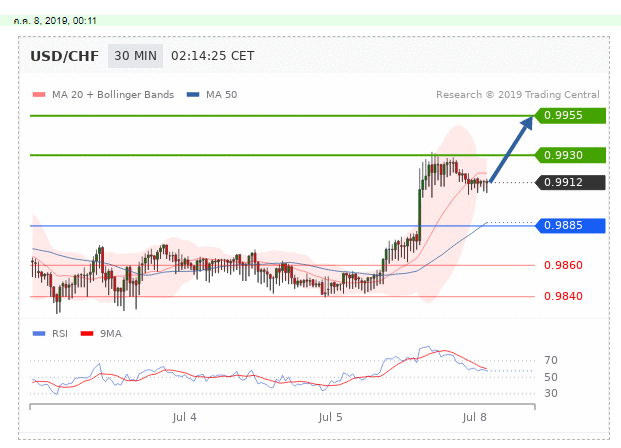This screenshot has height=448, width=621.
Task: Click the 9MA legend label
Action: coord(111,334)
